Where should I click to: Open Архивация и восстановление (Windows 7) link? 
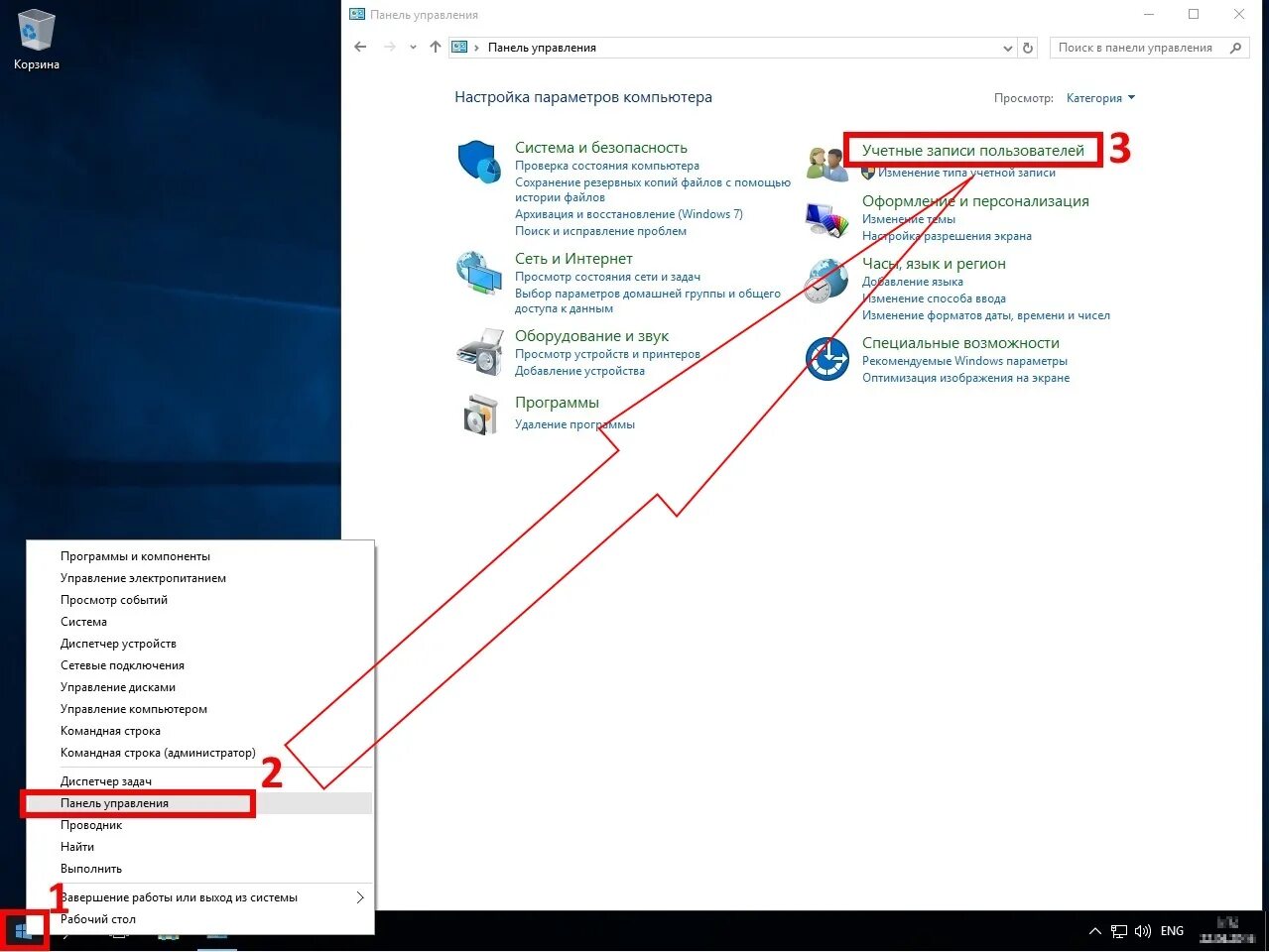pos(628,214)
